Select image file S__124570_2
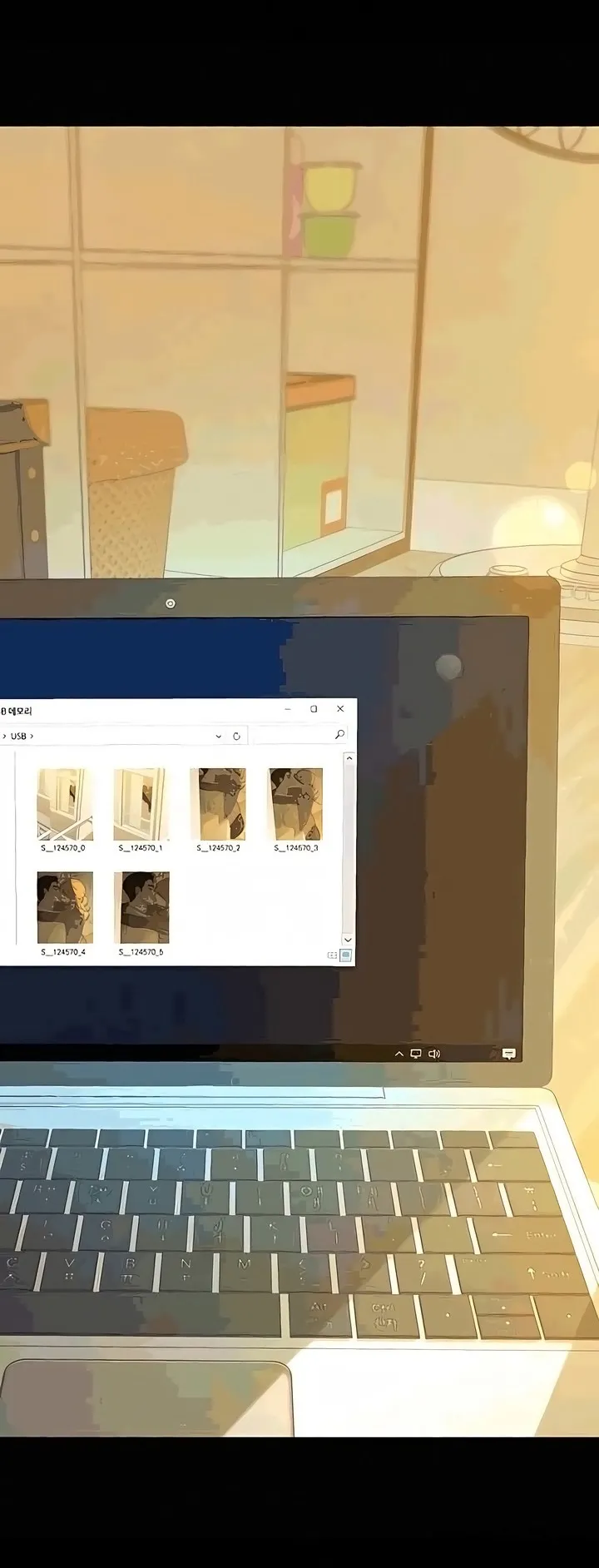The width and height of the screenshot is (599, 1568). pos(218,811)
